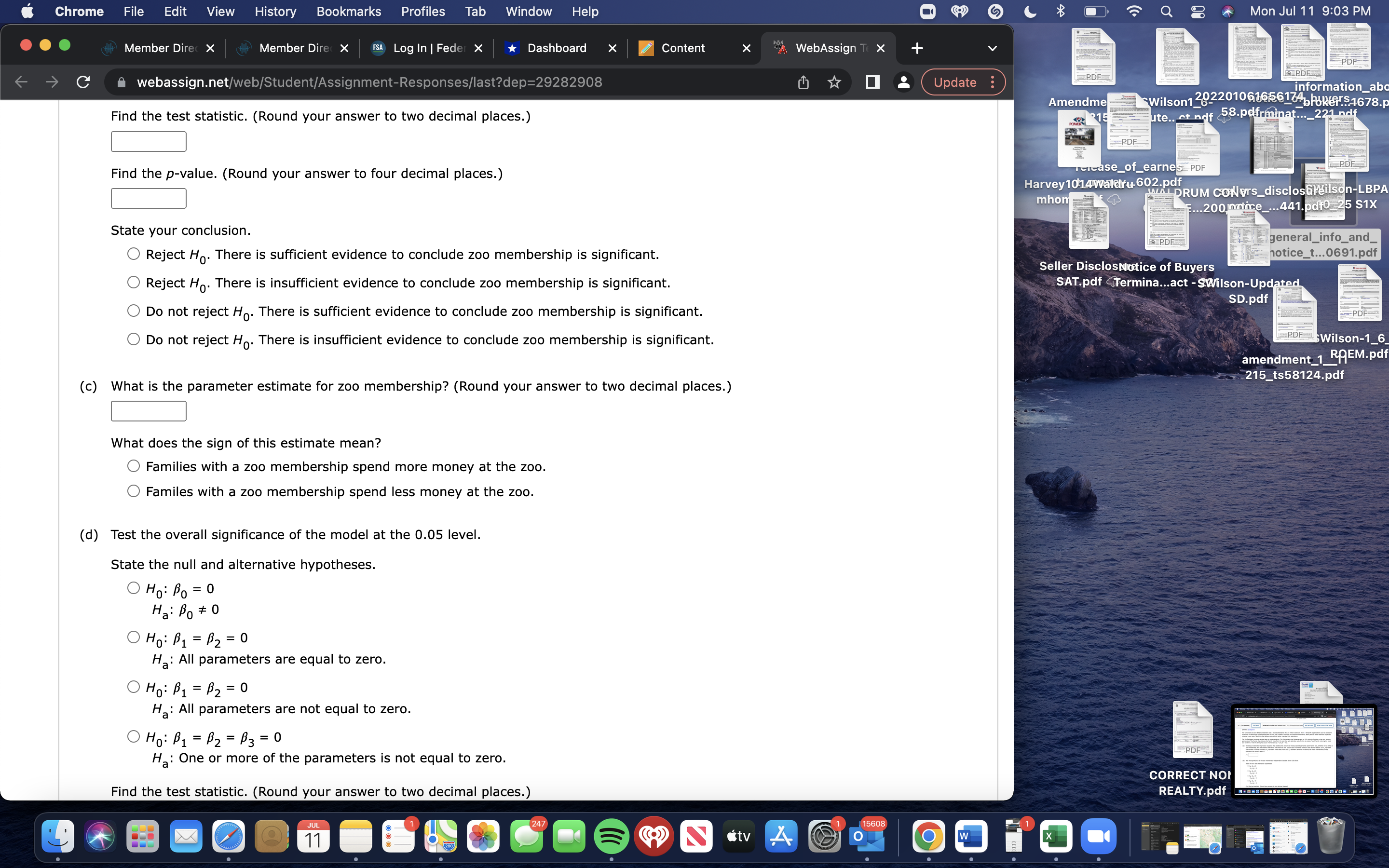This screenshot has width=1389, height=868.
Task: Reload the WebAssign page
Action: click(83, 82)
